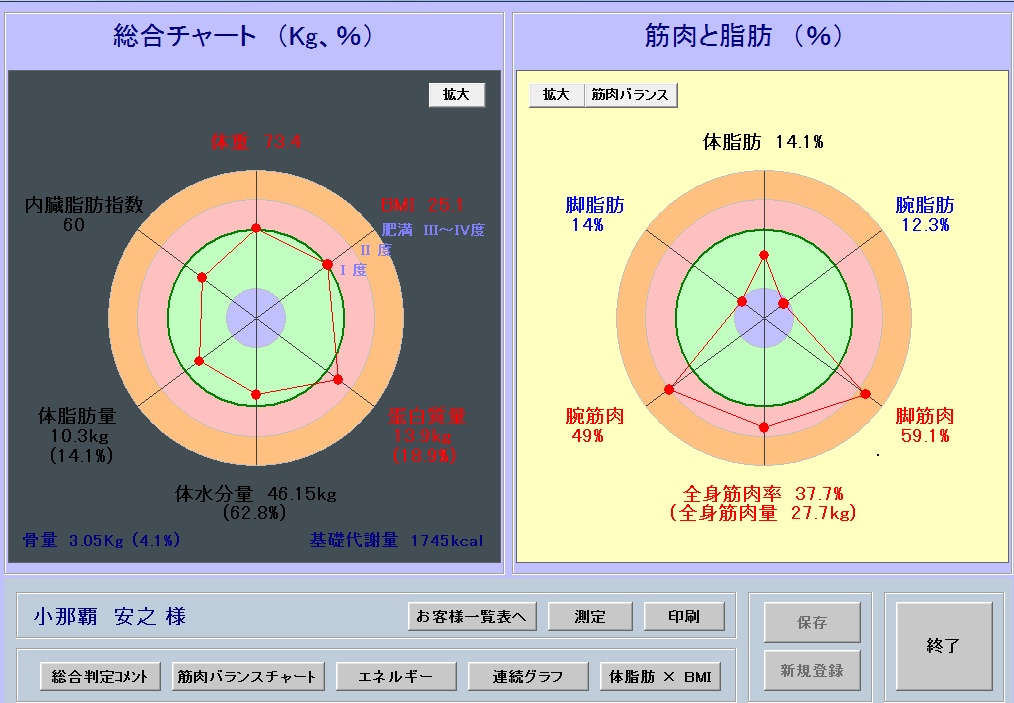
Task: Click the 新規登録 button
Action: tap(812, 670)
